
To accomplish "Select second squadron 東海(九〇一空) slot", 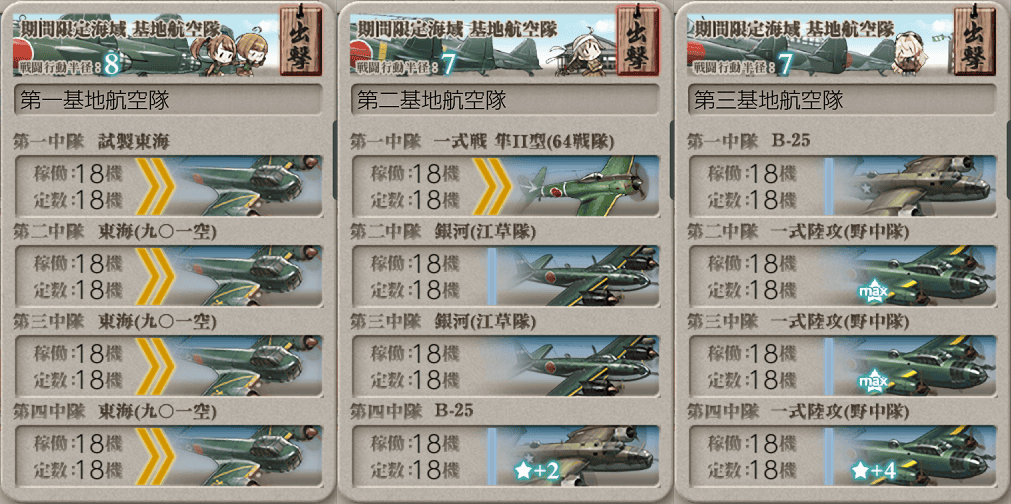I will pos(168,275).
